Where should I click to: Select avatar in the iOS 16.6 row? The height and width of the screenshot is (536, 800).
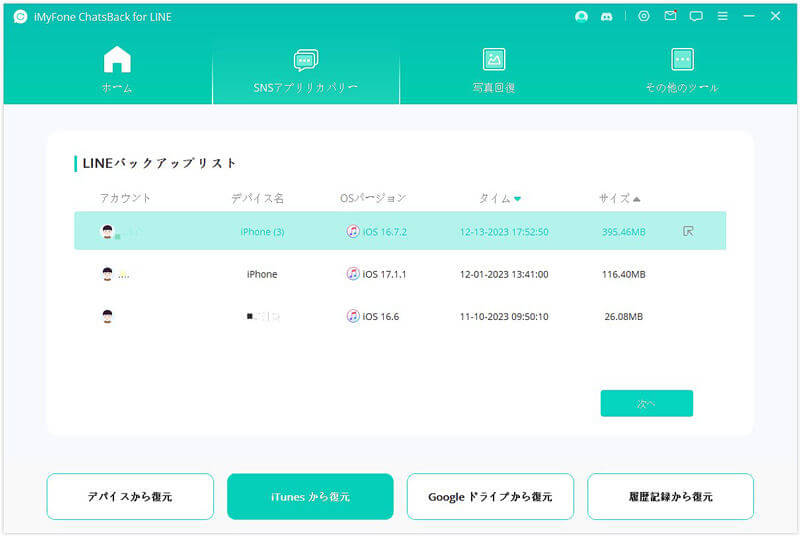pyautogui.click(x=107, y=316)
